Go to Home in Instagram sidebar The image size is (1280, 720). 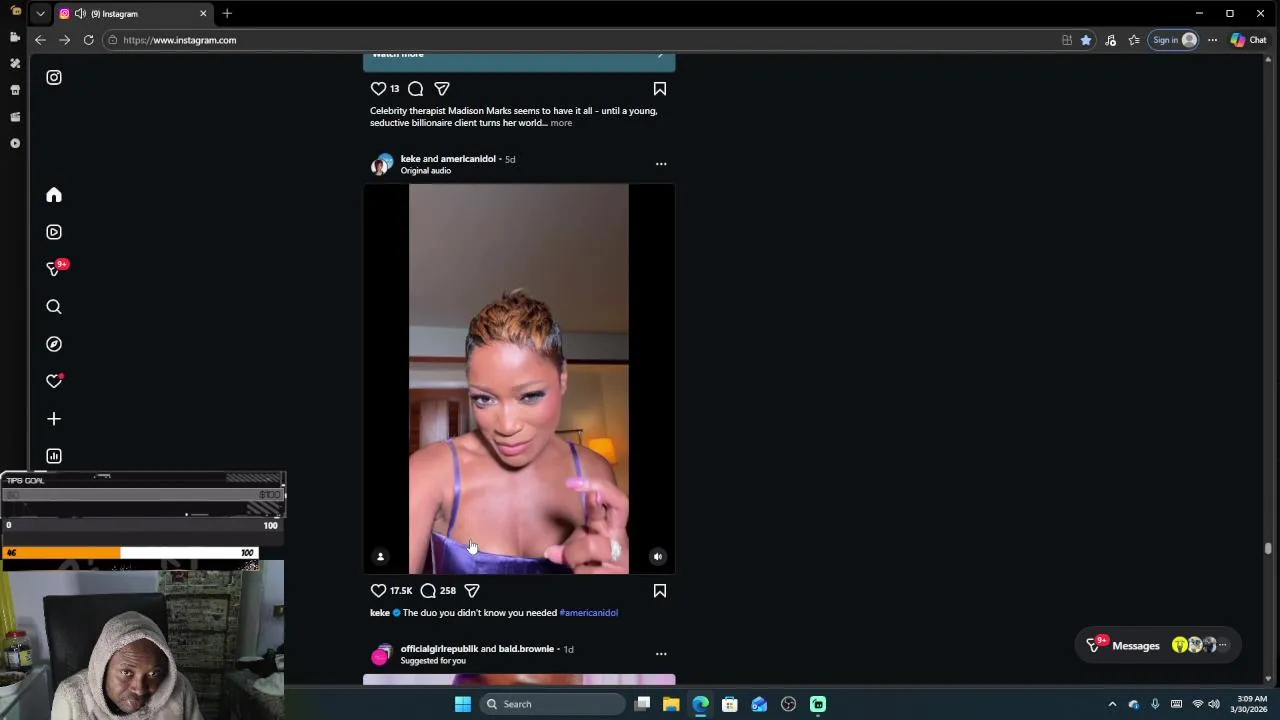point(54,195)
